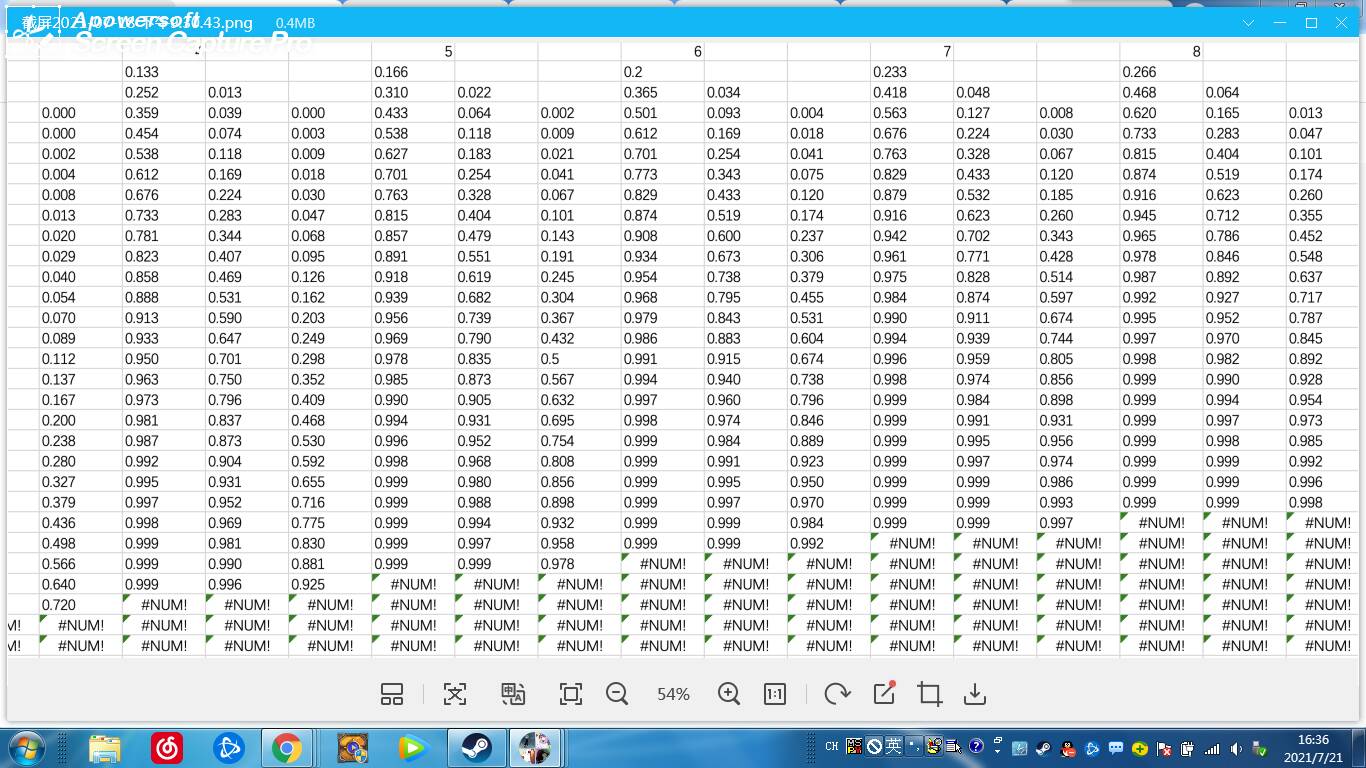This screenshot has width=1366, height=768.
Task: Rotate the image clockwise
Action: click(x=837, y=694)
